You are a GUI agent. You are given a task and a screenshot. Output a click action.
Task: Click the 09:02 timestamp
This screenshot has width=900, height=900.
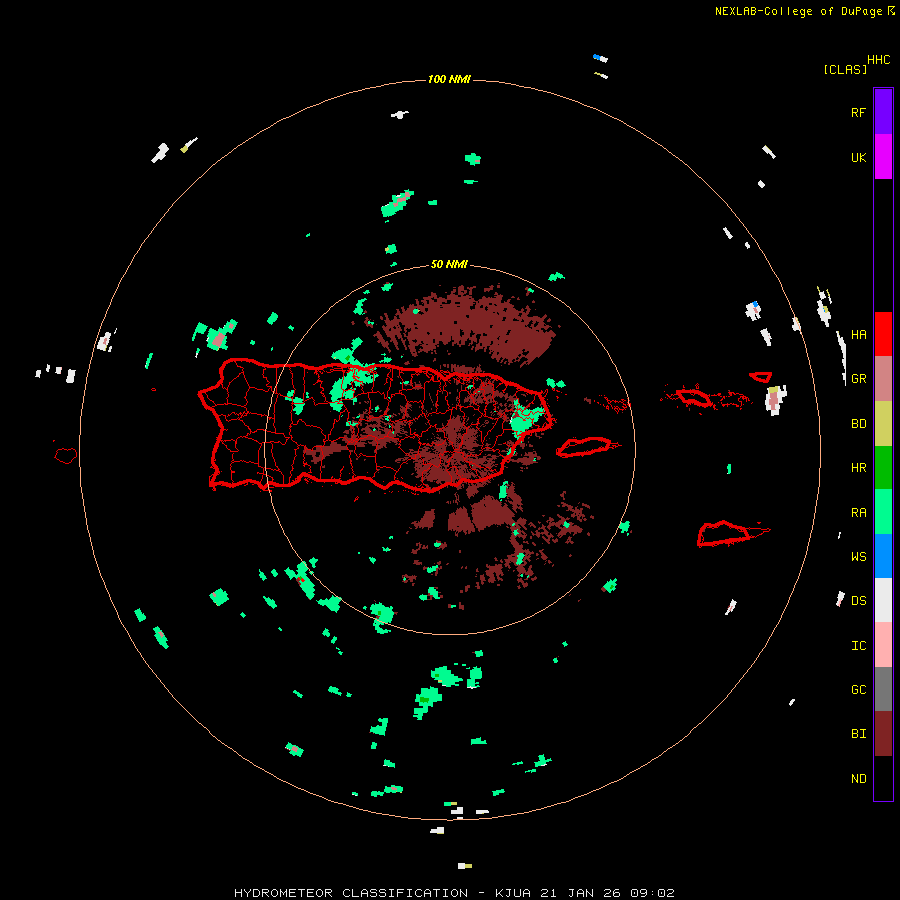pyautogui.click(x=652, y=893)
